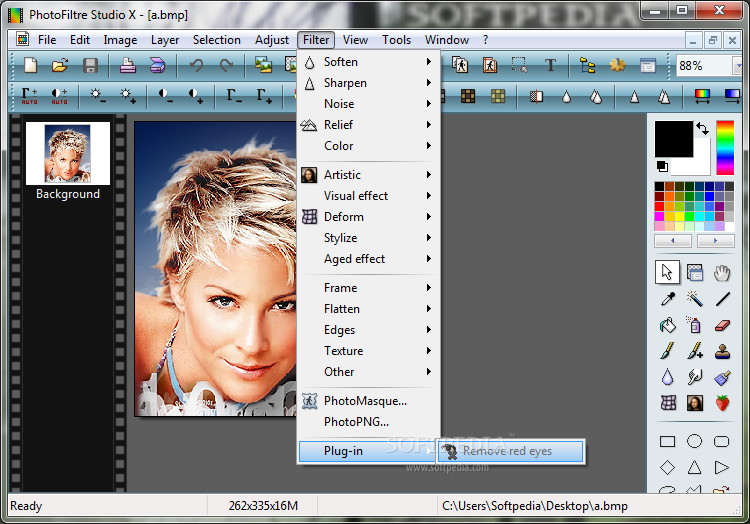Select the Pipette eyedropper tool
This screenshot has height=524, width=750.
coord(668,299)
